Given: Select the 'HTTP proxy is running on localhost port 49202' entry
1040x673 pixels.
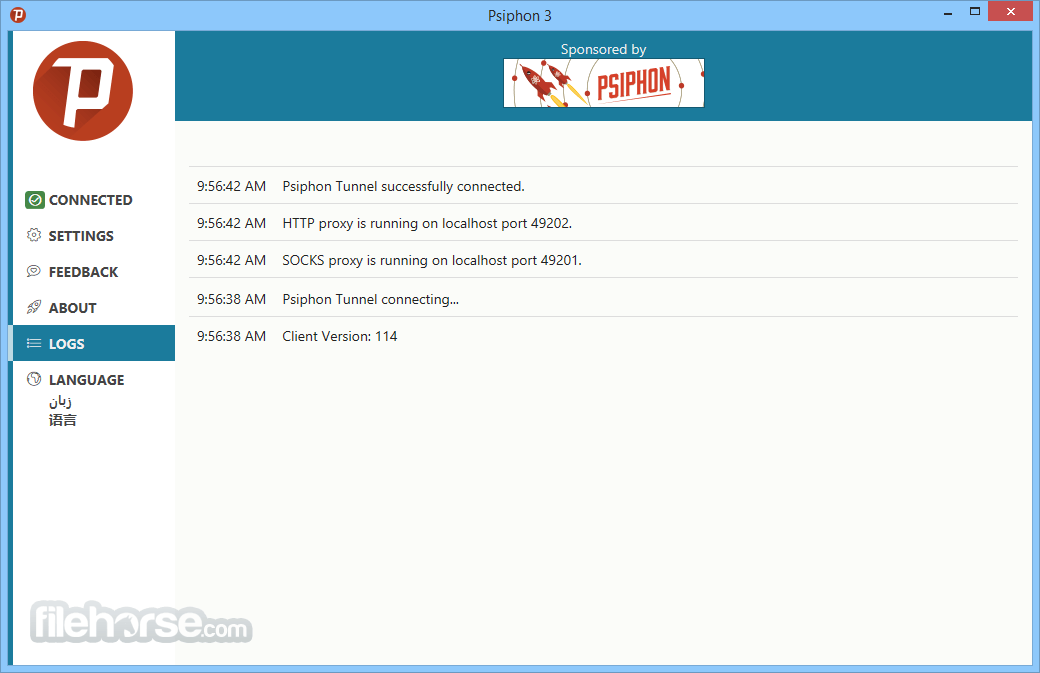Looking at the screenshot, I should (603, 223).
